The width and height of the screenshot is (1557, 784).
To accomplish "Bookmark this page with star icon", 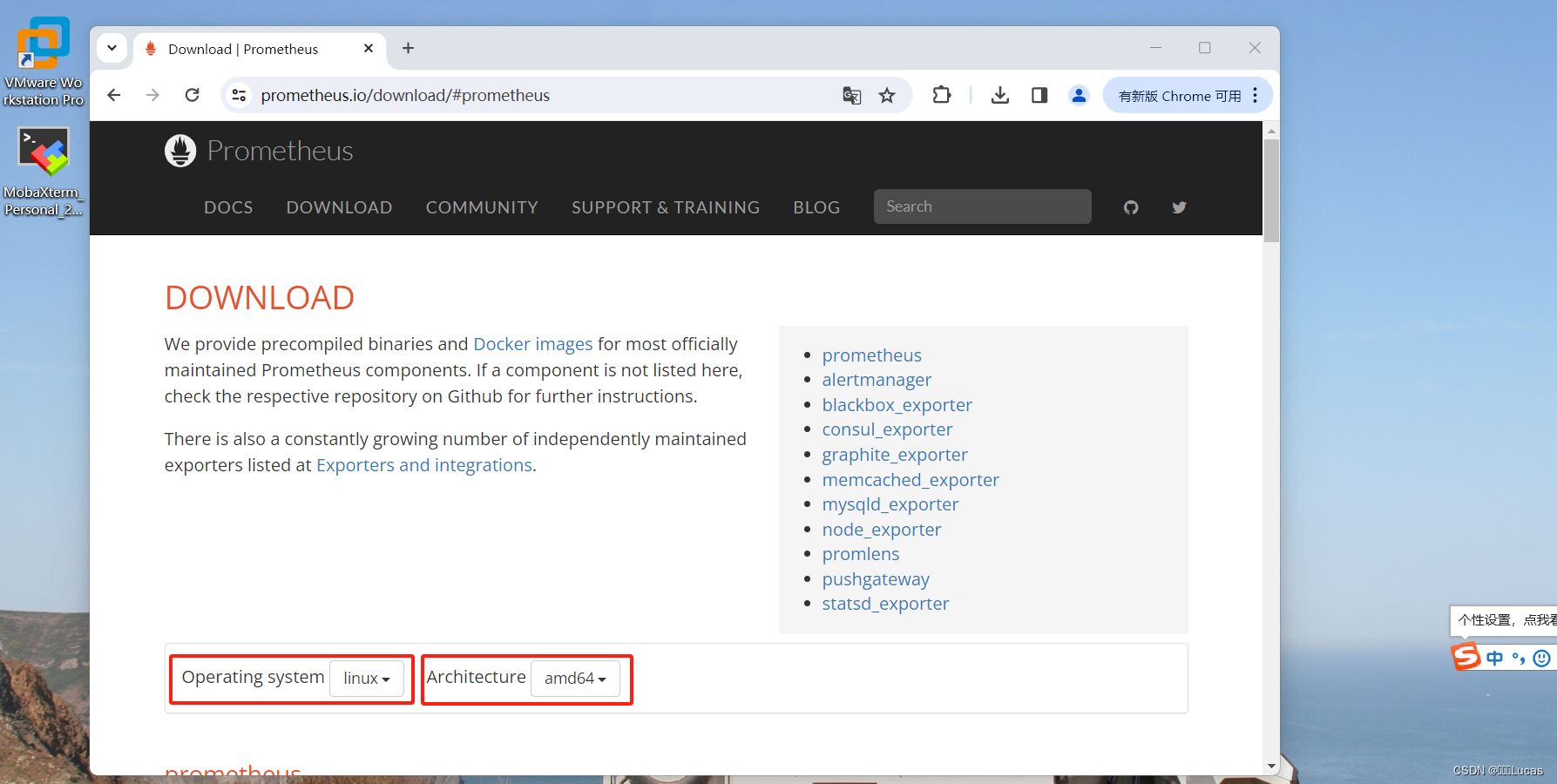I will 887,95.
